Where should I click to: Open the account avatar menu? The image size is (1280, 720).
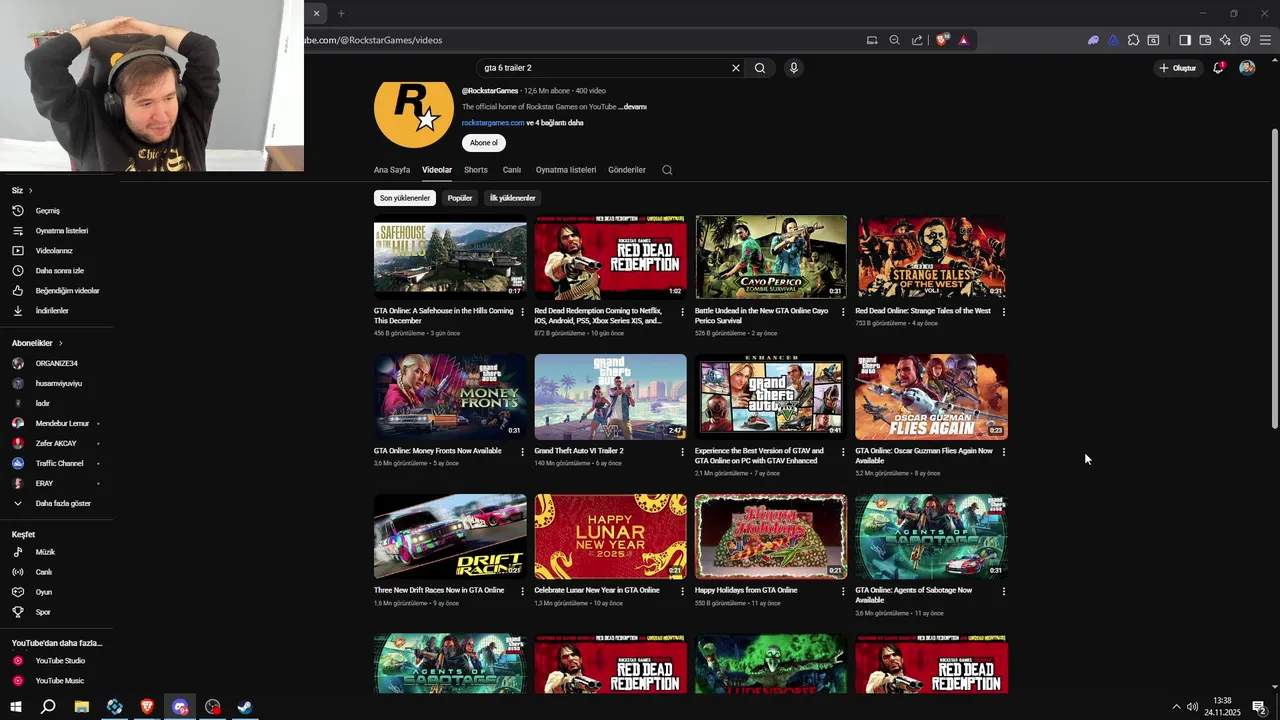pos(1247,68)
